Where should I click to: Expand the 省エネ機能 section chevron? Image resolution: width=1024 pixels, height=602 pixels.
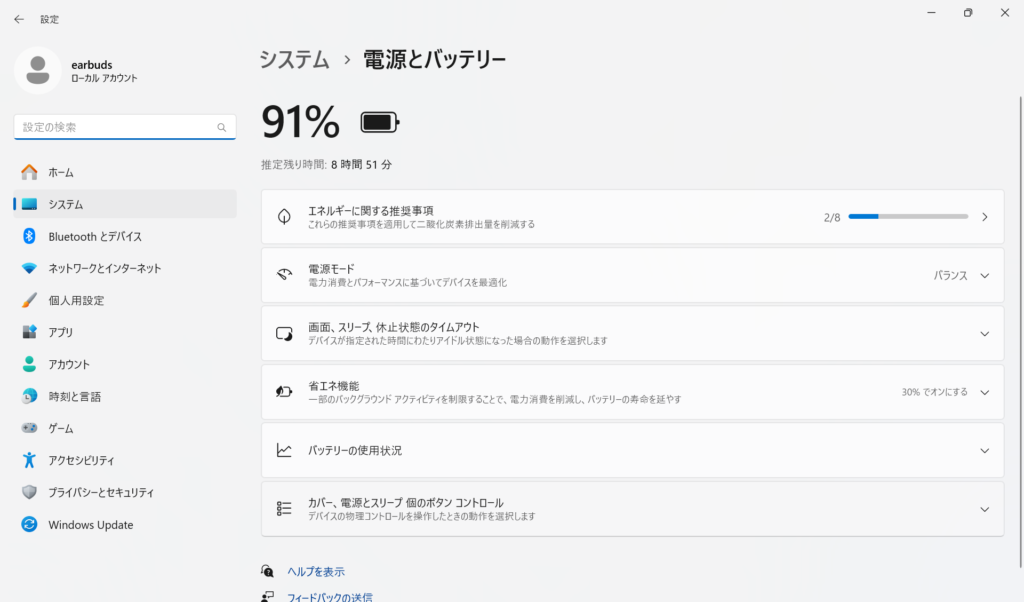click(x=984, y=393)
